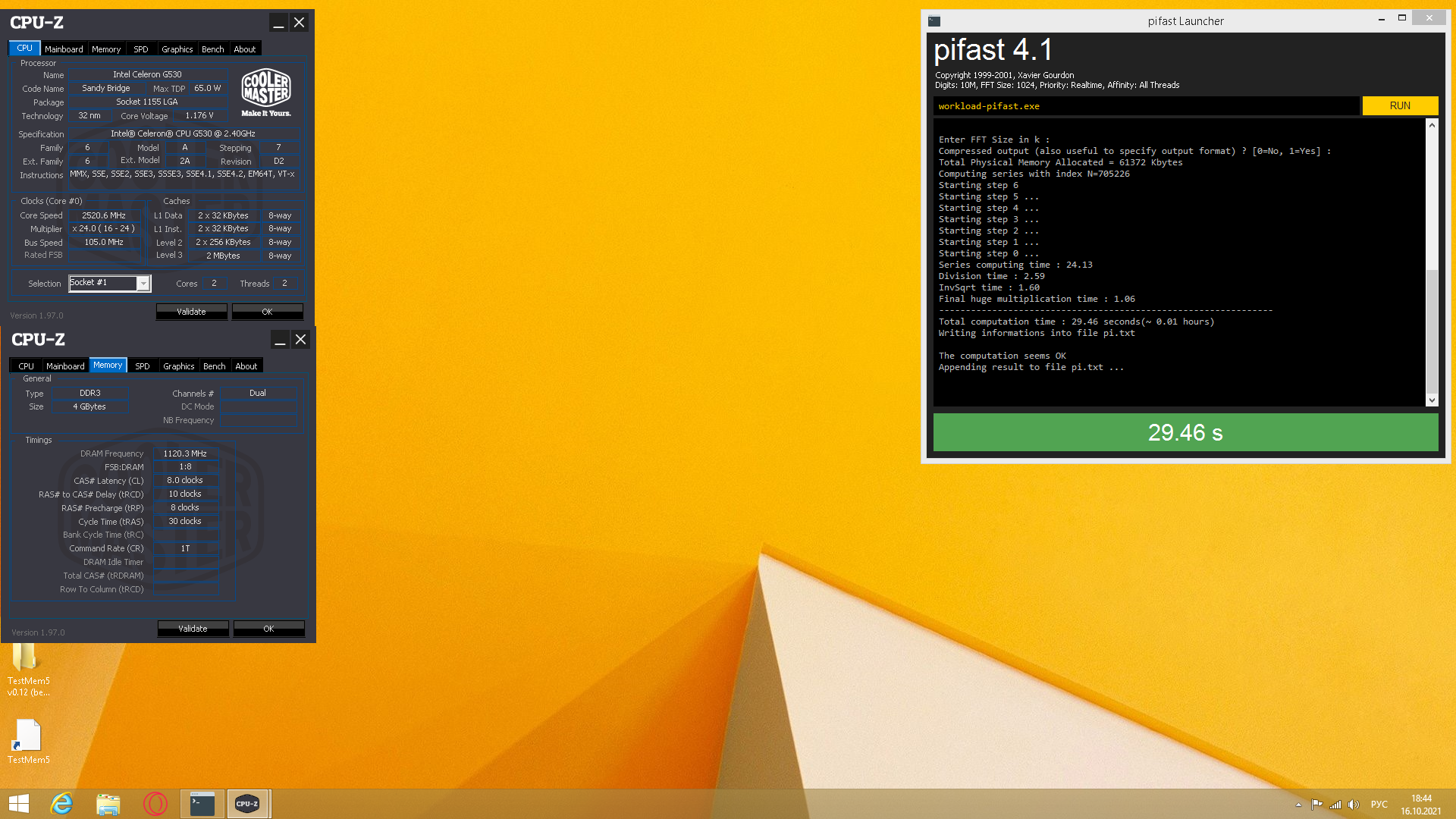Select CPU tab in top CPU-Z window
1456x819 pixels.
click(x=24, y=49)
